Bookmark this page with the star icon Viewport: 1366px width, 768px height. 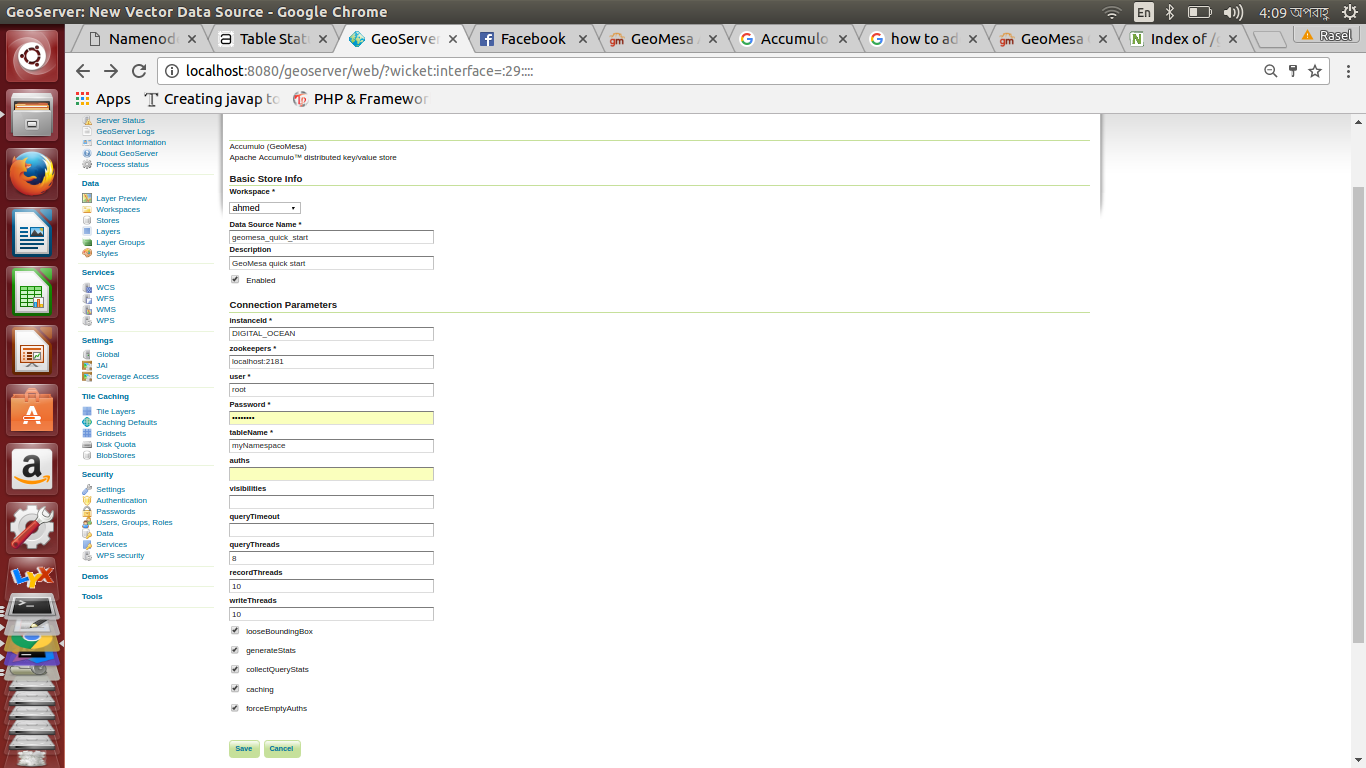tap(1315, 71)
